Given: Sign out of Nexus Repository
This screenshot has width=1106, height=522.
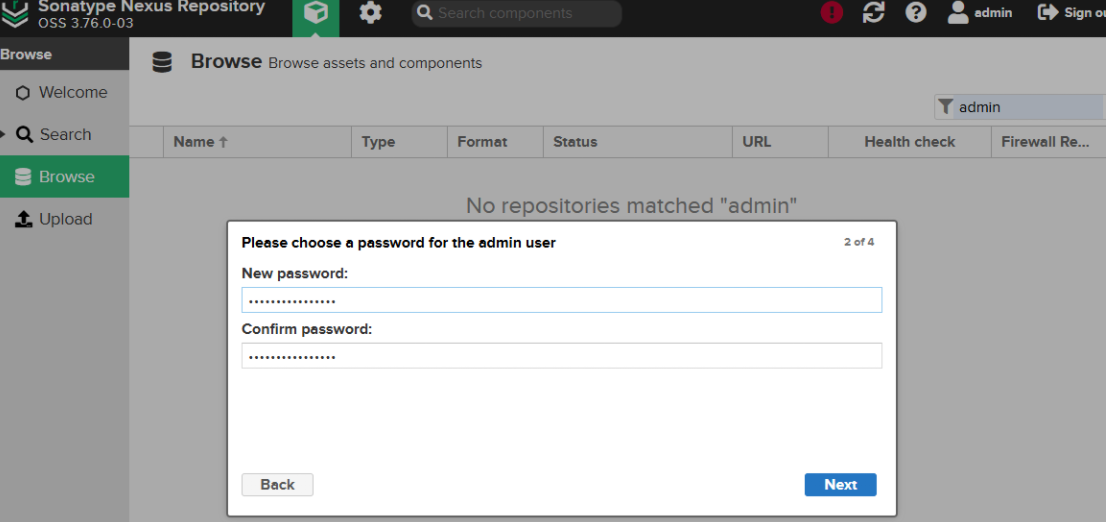Looking at the screenshot, I should (1073, 13).
